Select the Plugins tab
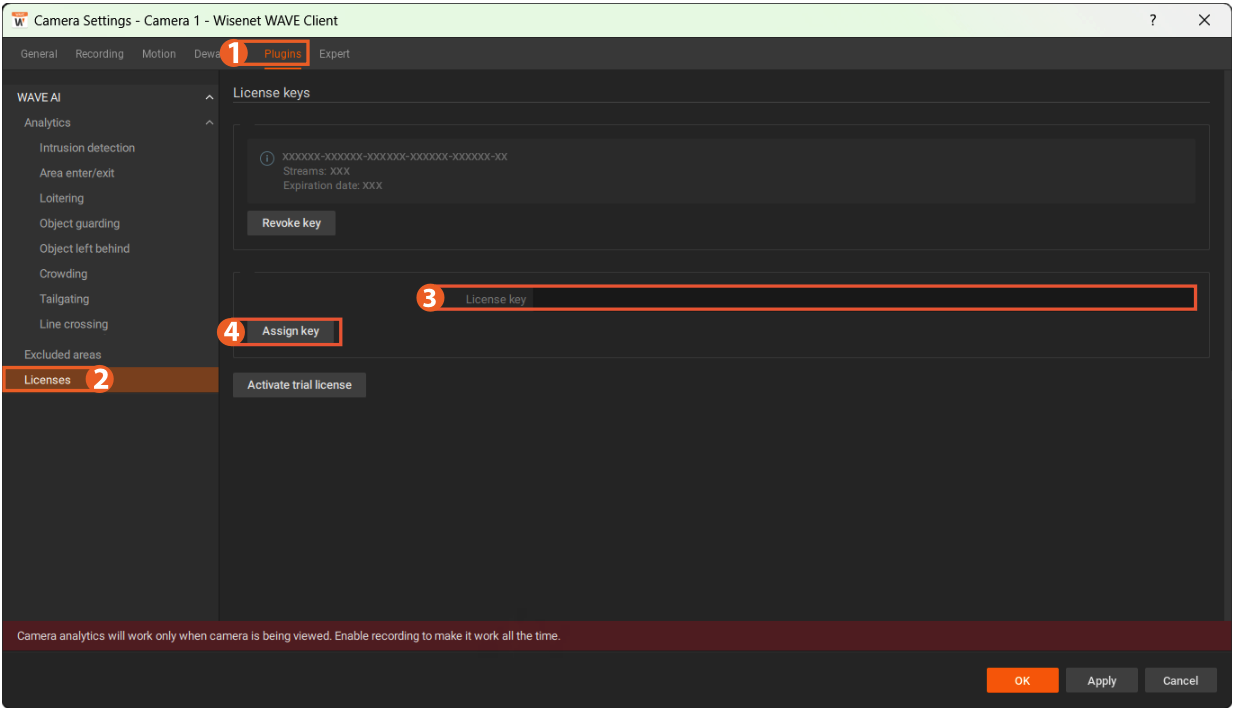 tap(283, 54)
